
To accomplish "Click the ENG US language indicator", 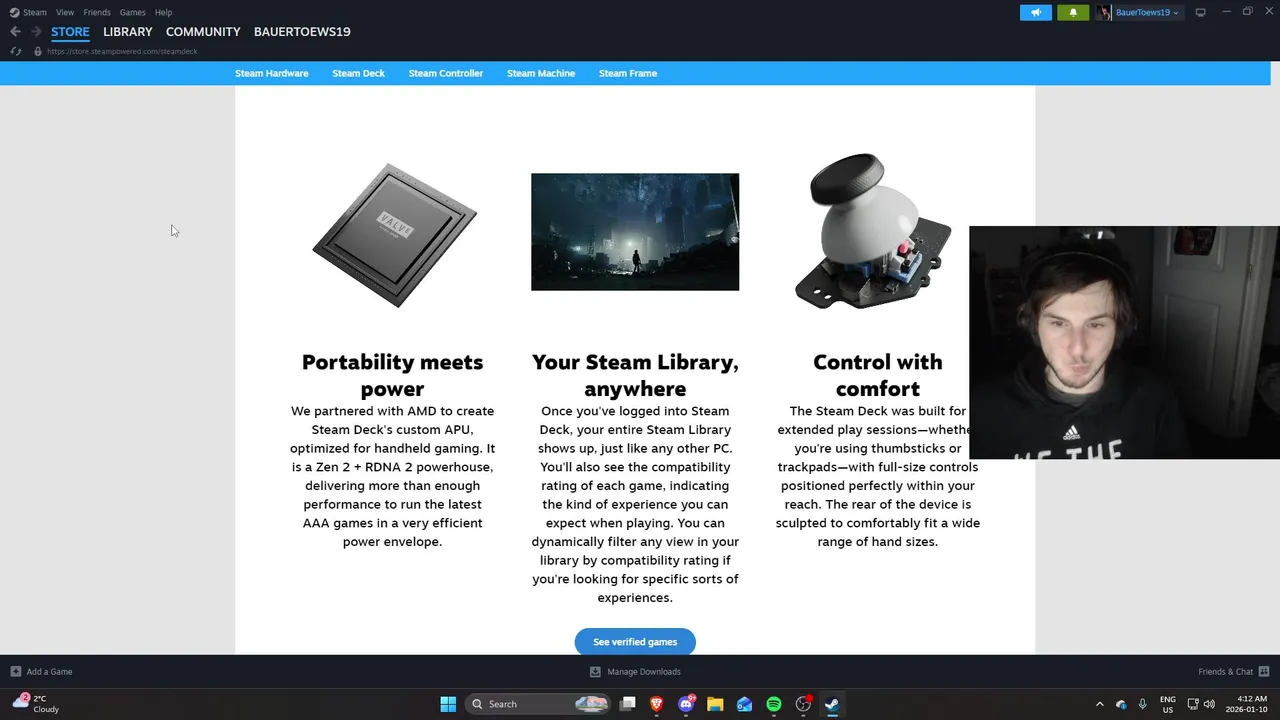I will 1168,704.
